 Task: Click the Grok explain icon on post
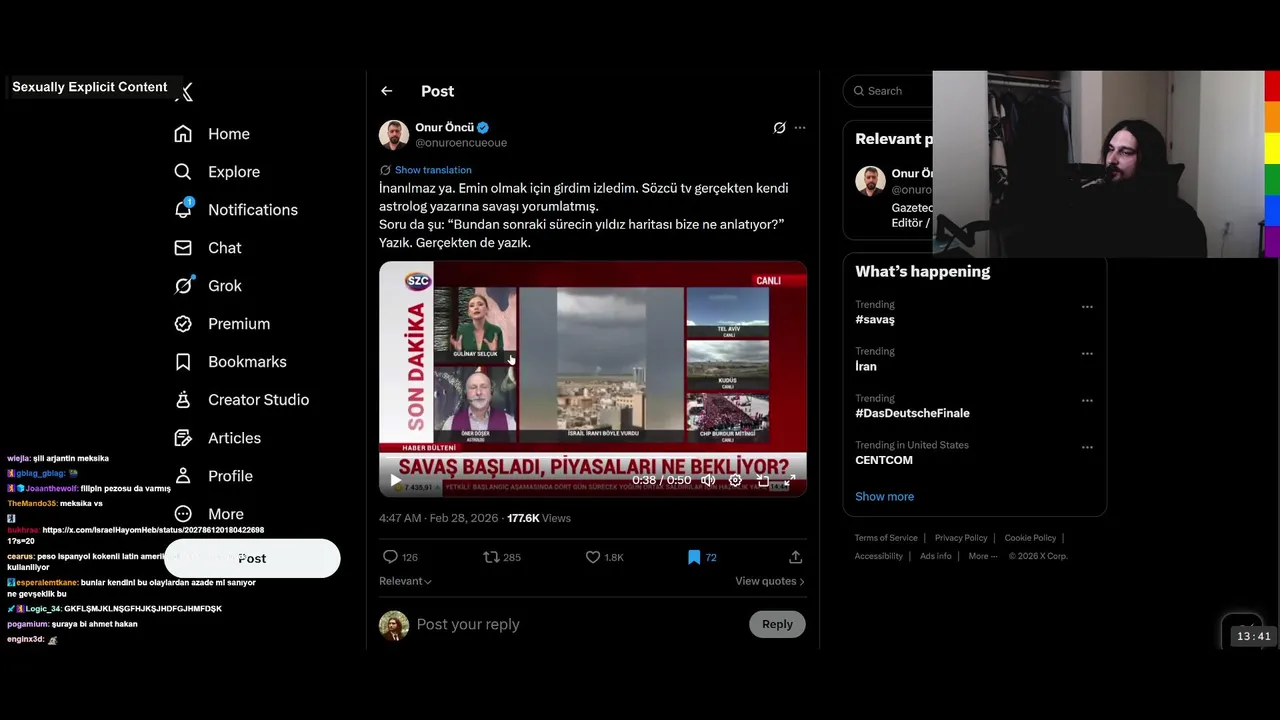pyautogui.click(x=779, y=128)
